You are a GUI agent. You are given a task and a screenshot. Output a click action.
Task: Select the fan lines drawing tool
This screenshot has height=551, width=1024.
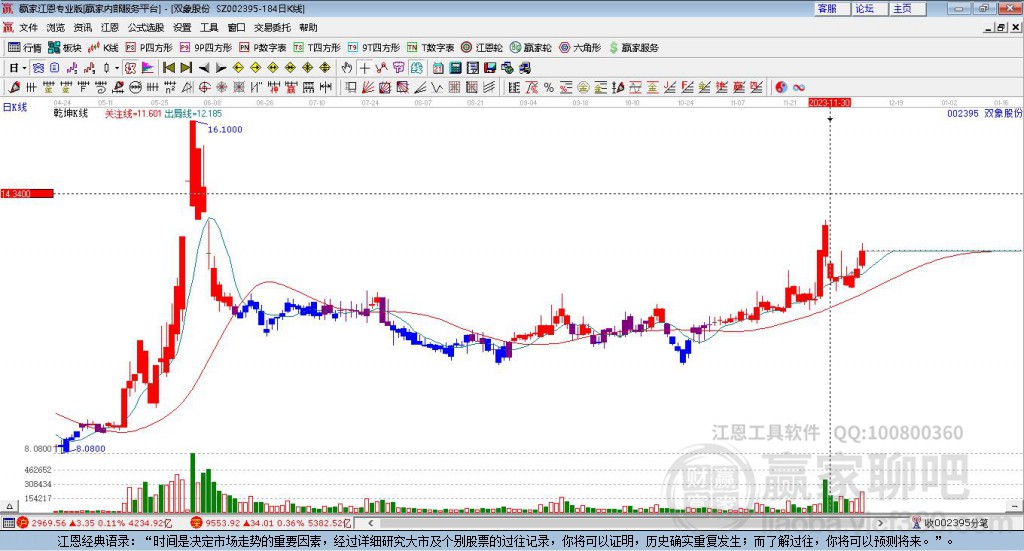pyautogui.click(x=368, y=87)
